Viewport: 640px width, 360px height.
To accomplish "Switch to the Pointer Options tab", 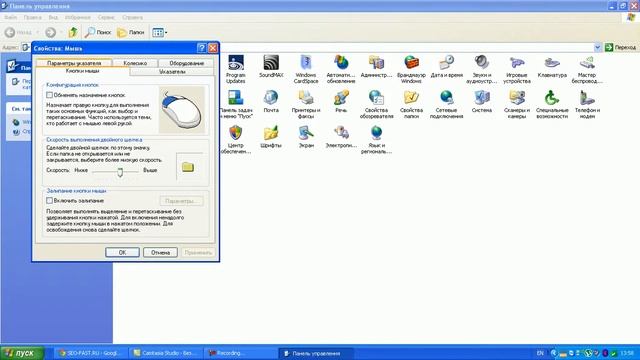I will pyautogui.click(x=74, y=63).
